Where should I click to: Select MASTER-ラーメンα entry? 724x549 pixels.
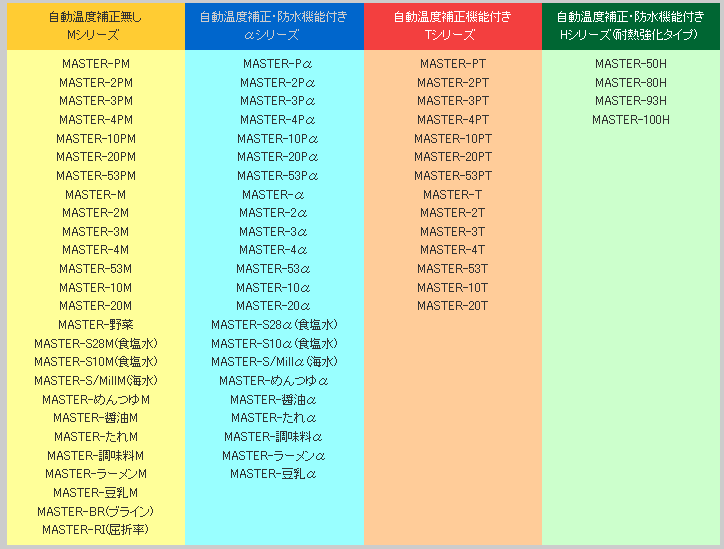click(273, 455)
